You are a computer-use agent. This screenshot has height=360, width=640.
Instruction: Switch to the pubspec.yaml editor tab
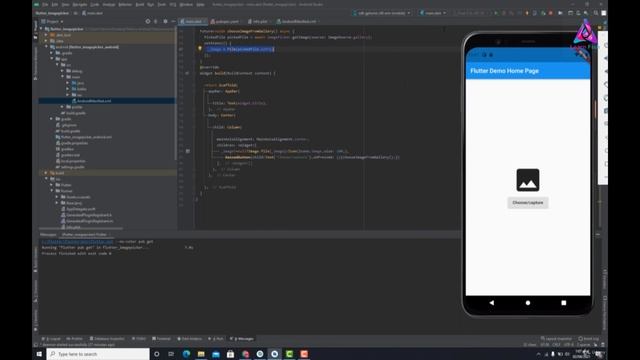coord(226,21)
